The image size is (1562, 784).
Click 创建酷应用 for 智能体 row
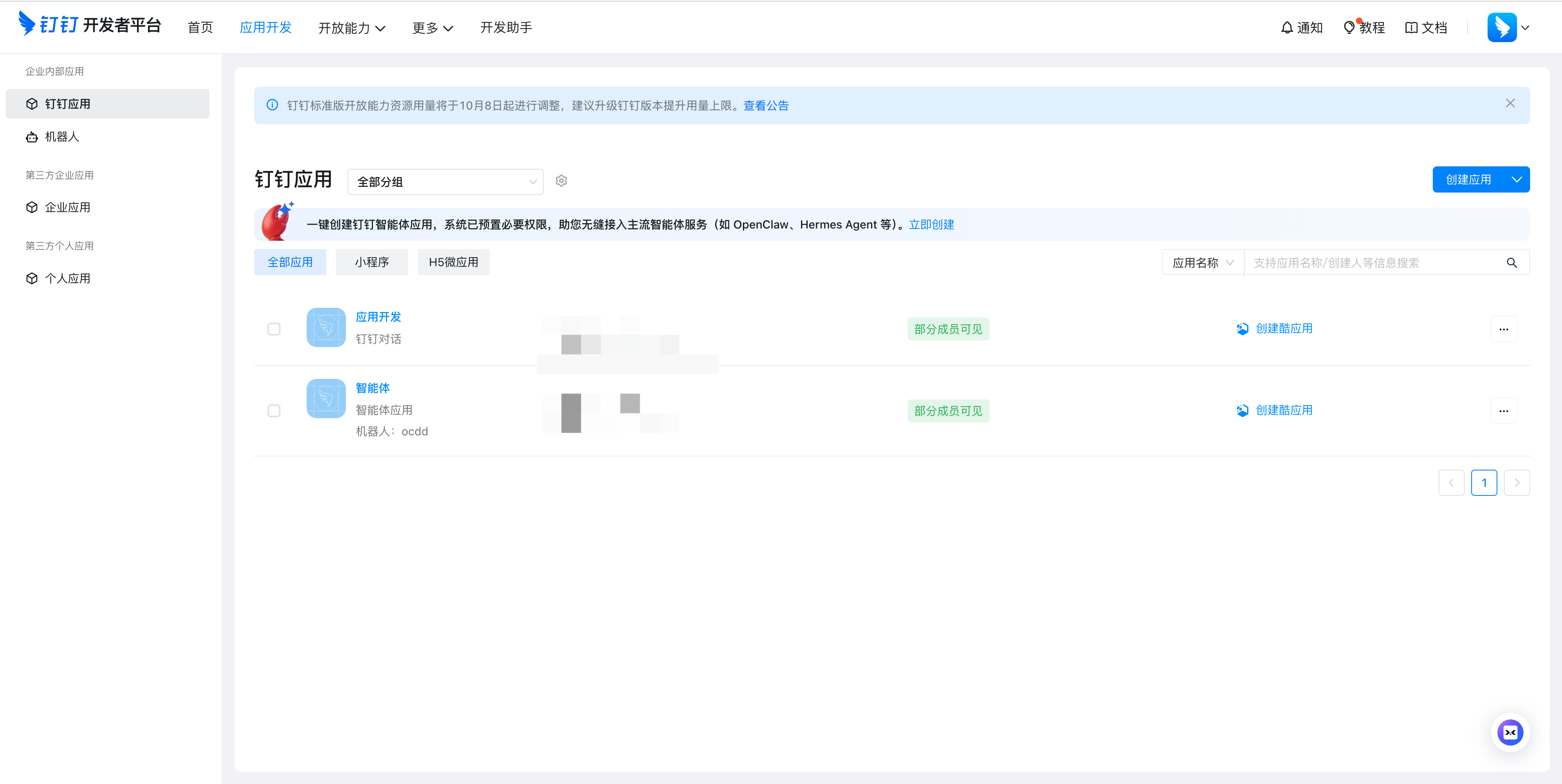[1274, 410]
